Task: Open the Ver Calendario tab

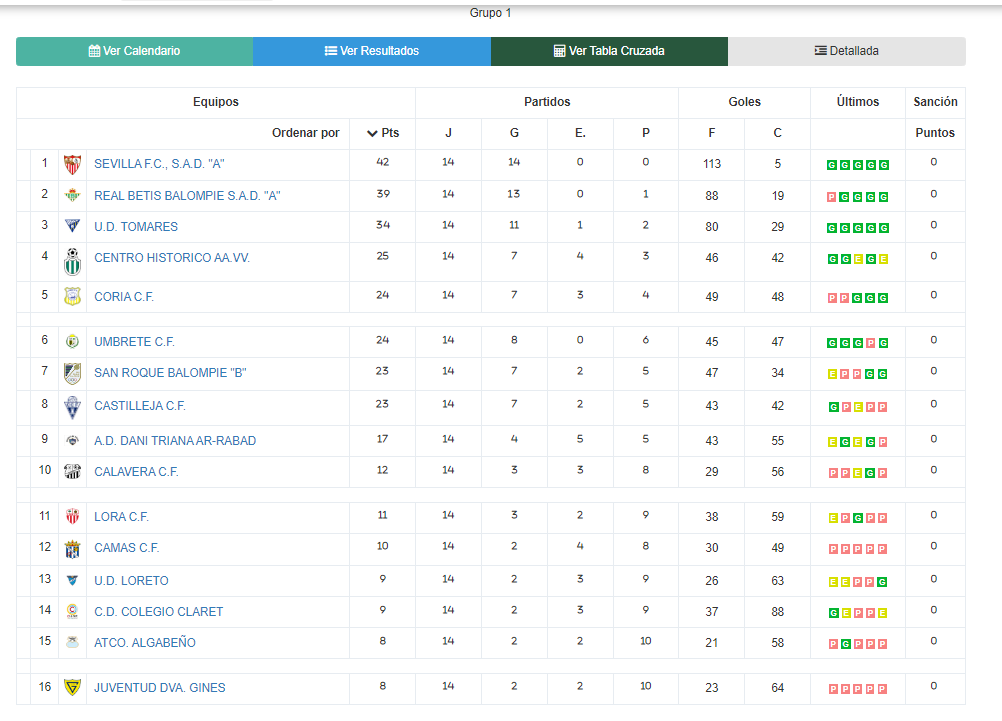Action: [x=134, y=51]
